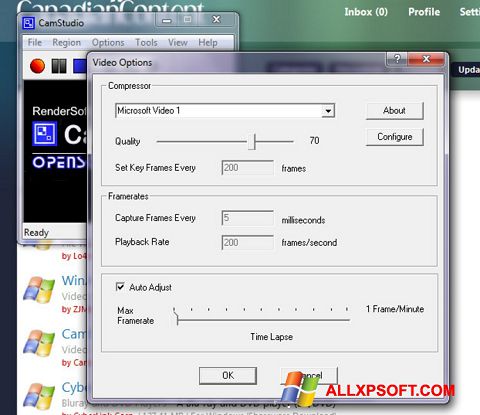The width and height of the screenshot is (480, 415).
Task: Open the Help menu in CamStudio
Action: (x=208, y=43)
